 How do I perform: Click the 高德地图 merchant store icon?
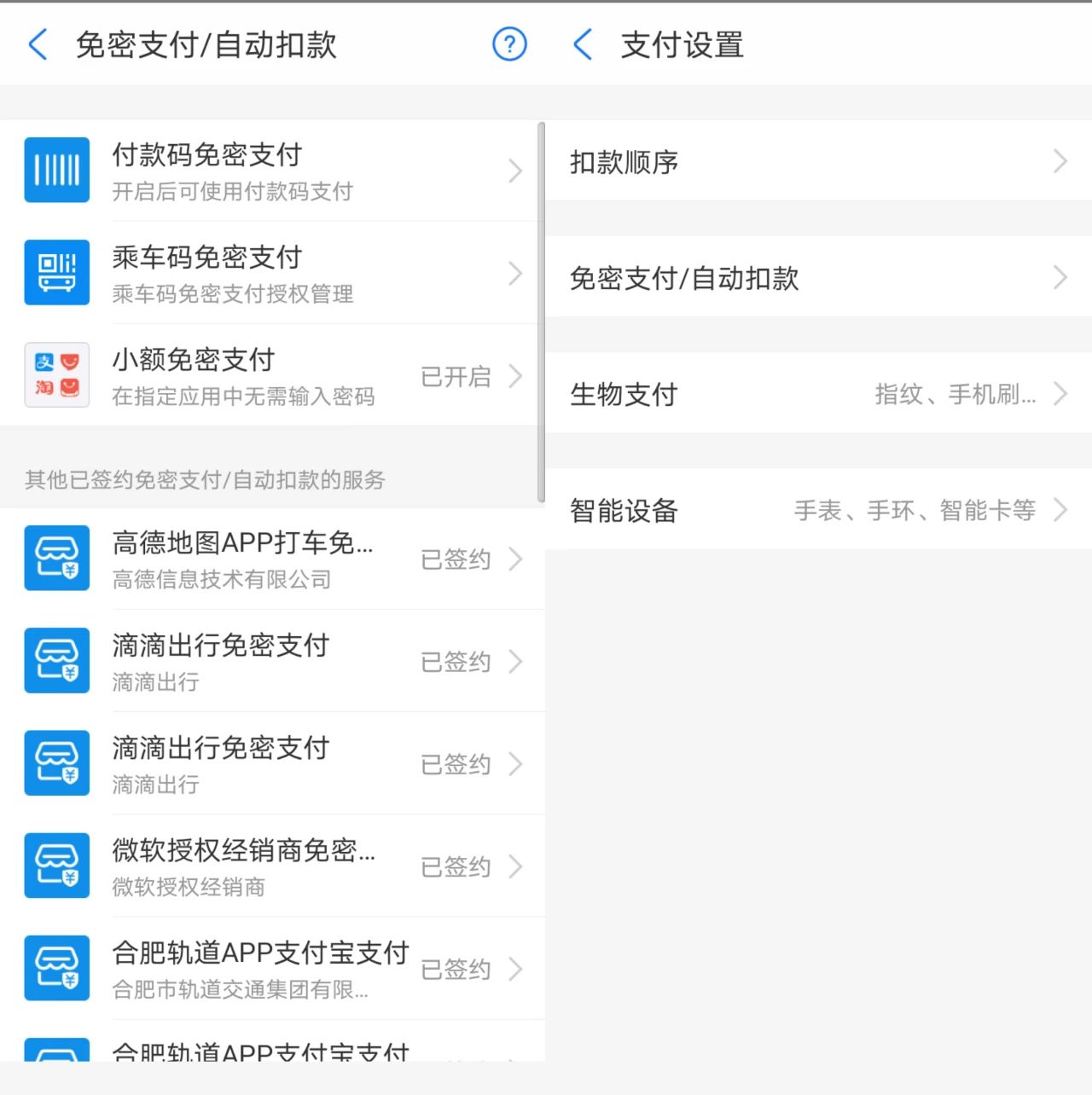point(56,559)
